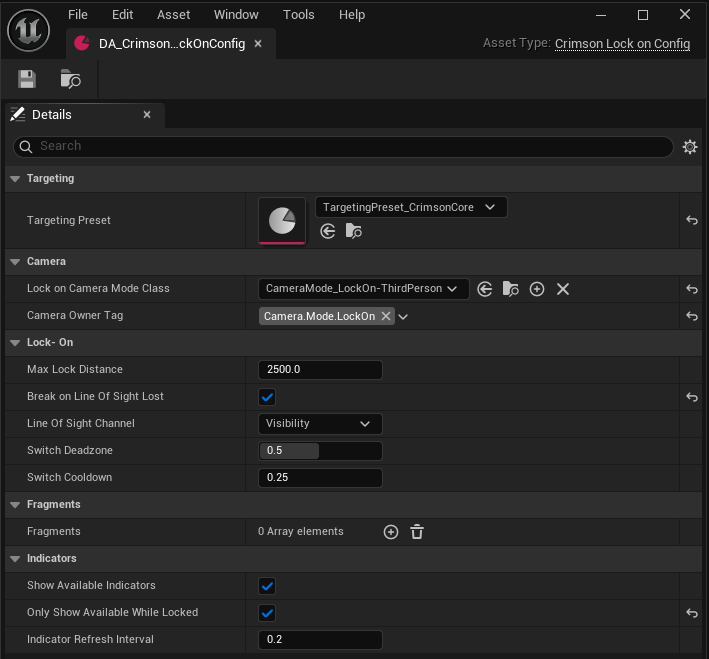Clear the Lock on Camera Mode Class value

tap(562, 289)
